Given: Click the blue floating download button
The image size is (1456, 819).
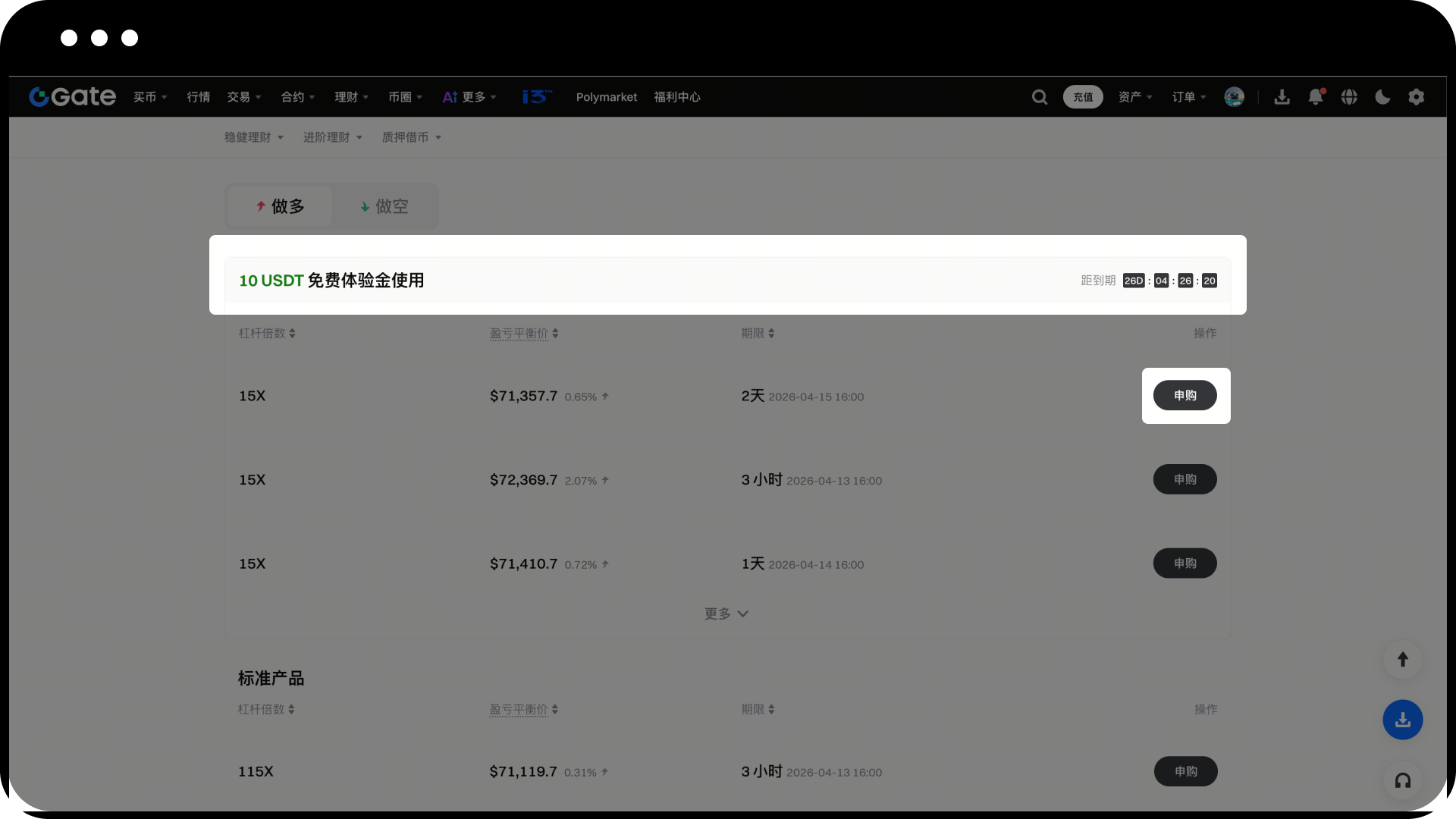Looking at the screenshot, I should click(x=1402, y=720).
